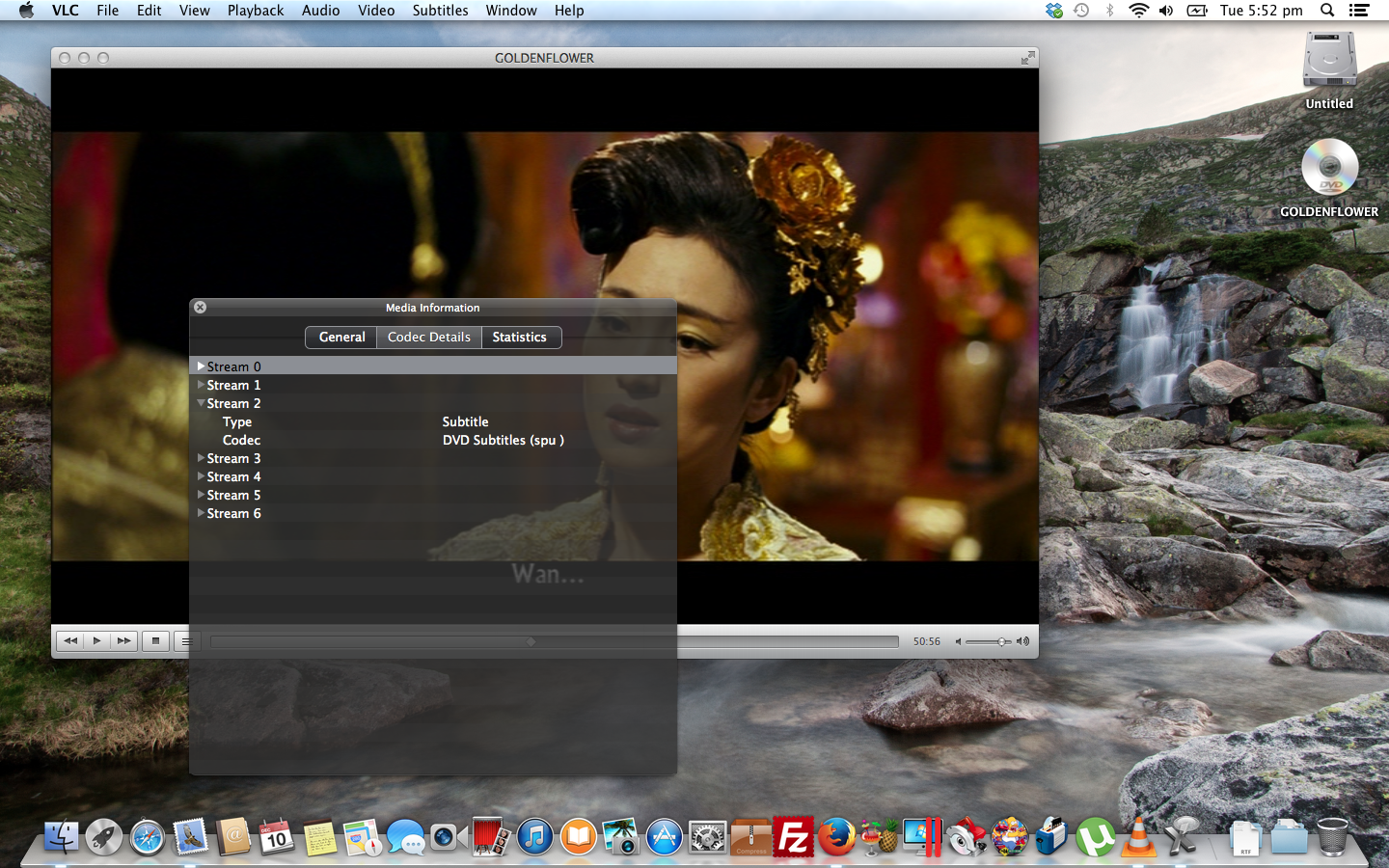Open the playlist with the list icon
Viewport: 1389px width, 868px height.
pyautogui.click(x=187, y=640)
